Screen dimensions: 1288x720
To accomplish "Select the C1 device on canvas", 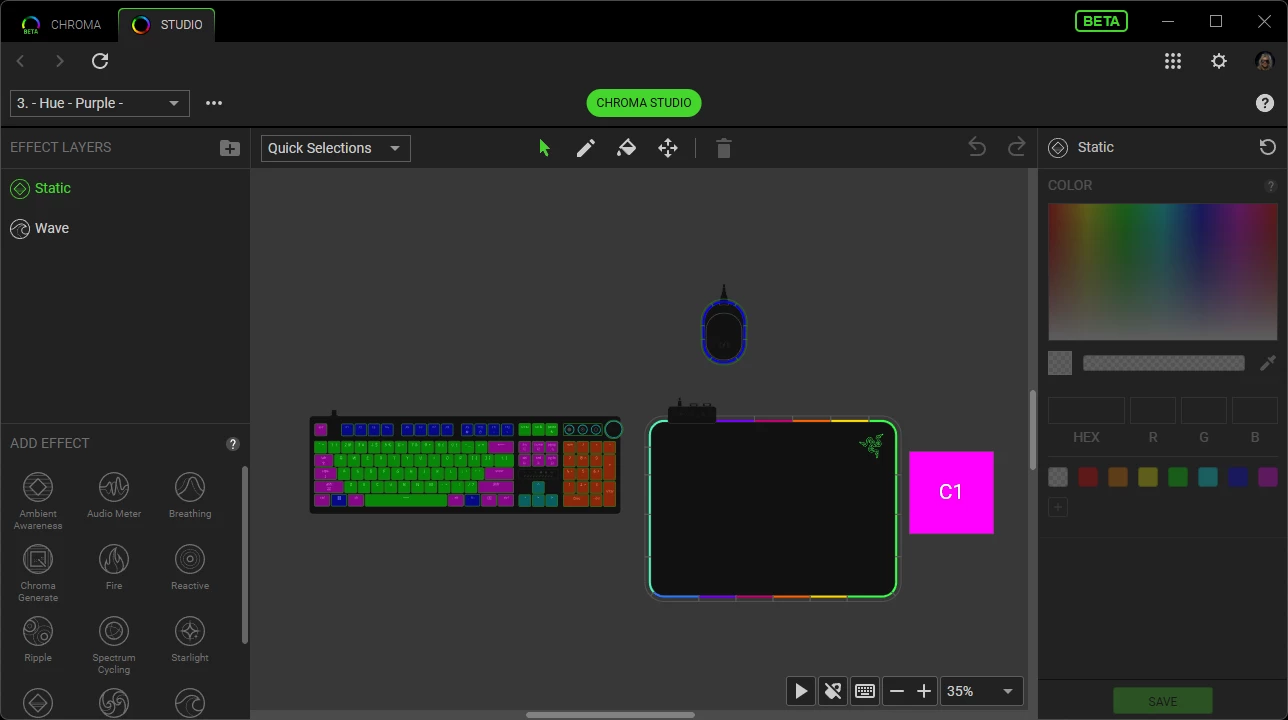I will [x=951, y=492].
